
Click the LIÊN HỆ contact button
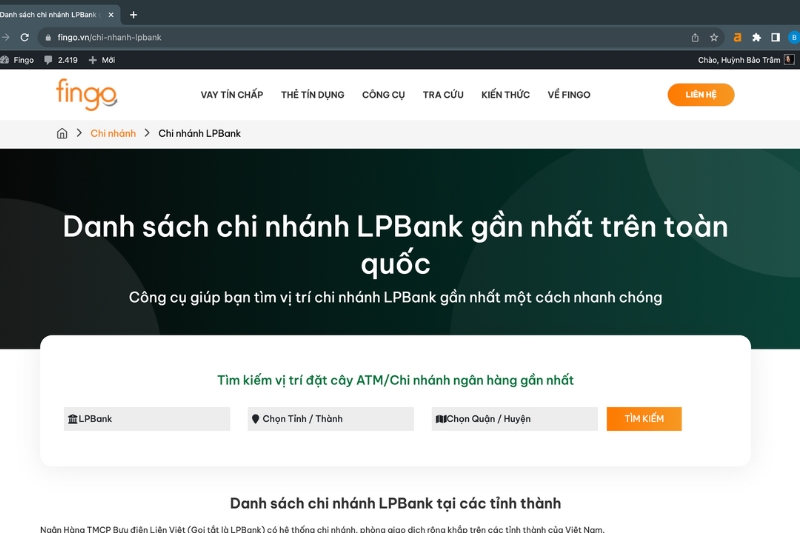(x=701, y=95)
